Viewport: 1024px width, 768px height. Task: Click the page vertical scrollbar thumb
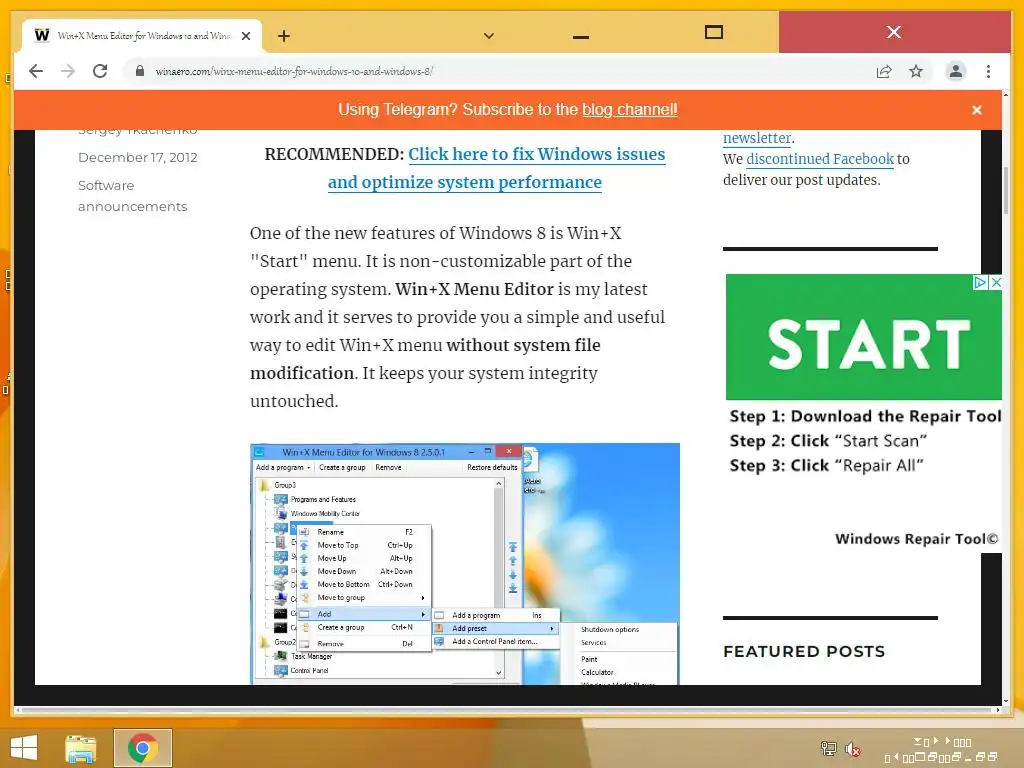[x=1006, y=191]
